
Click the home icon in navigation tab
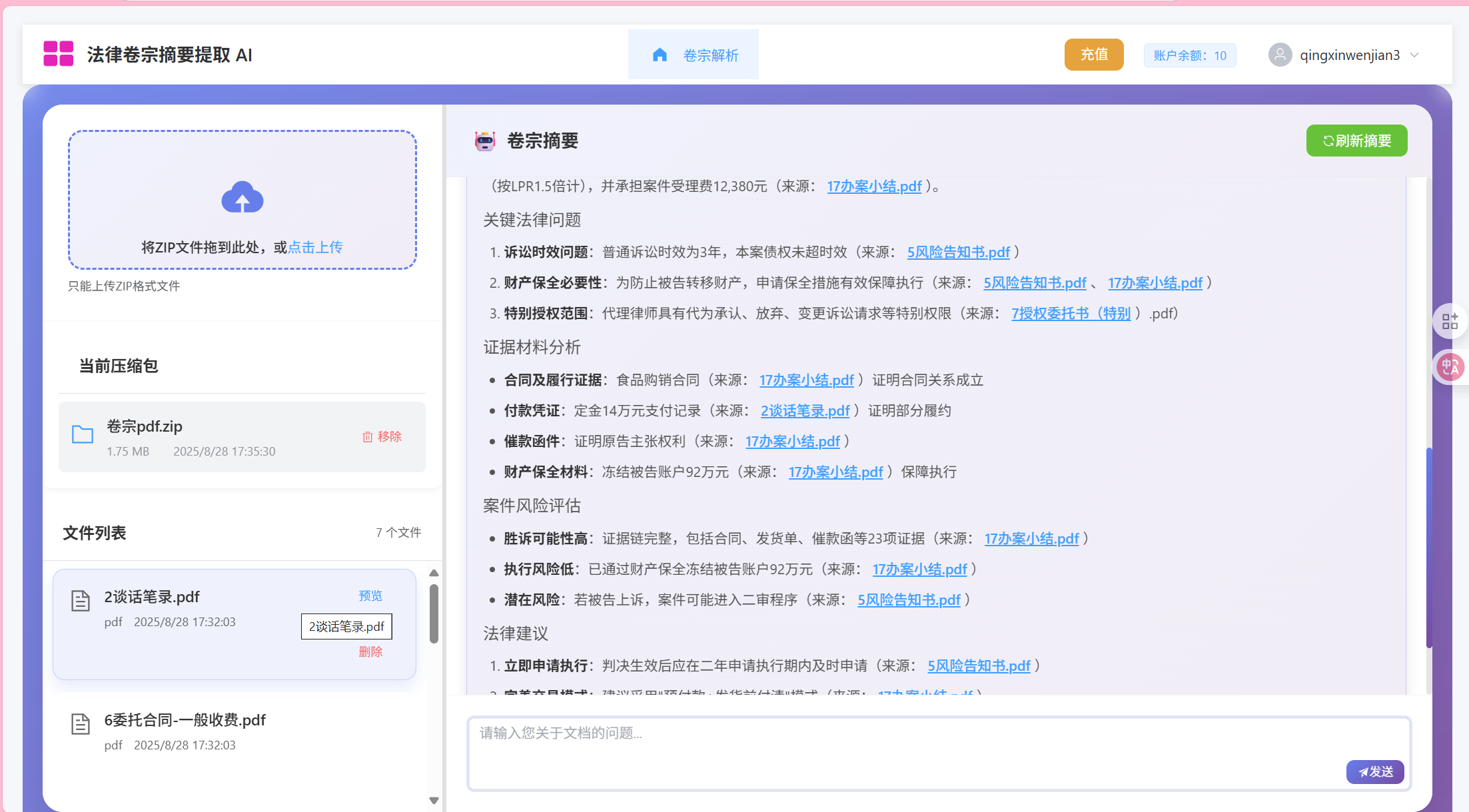tap(660, 55)
